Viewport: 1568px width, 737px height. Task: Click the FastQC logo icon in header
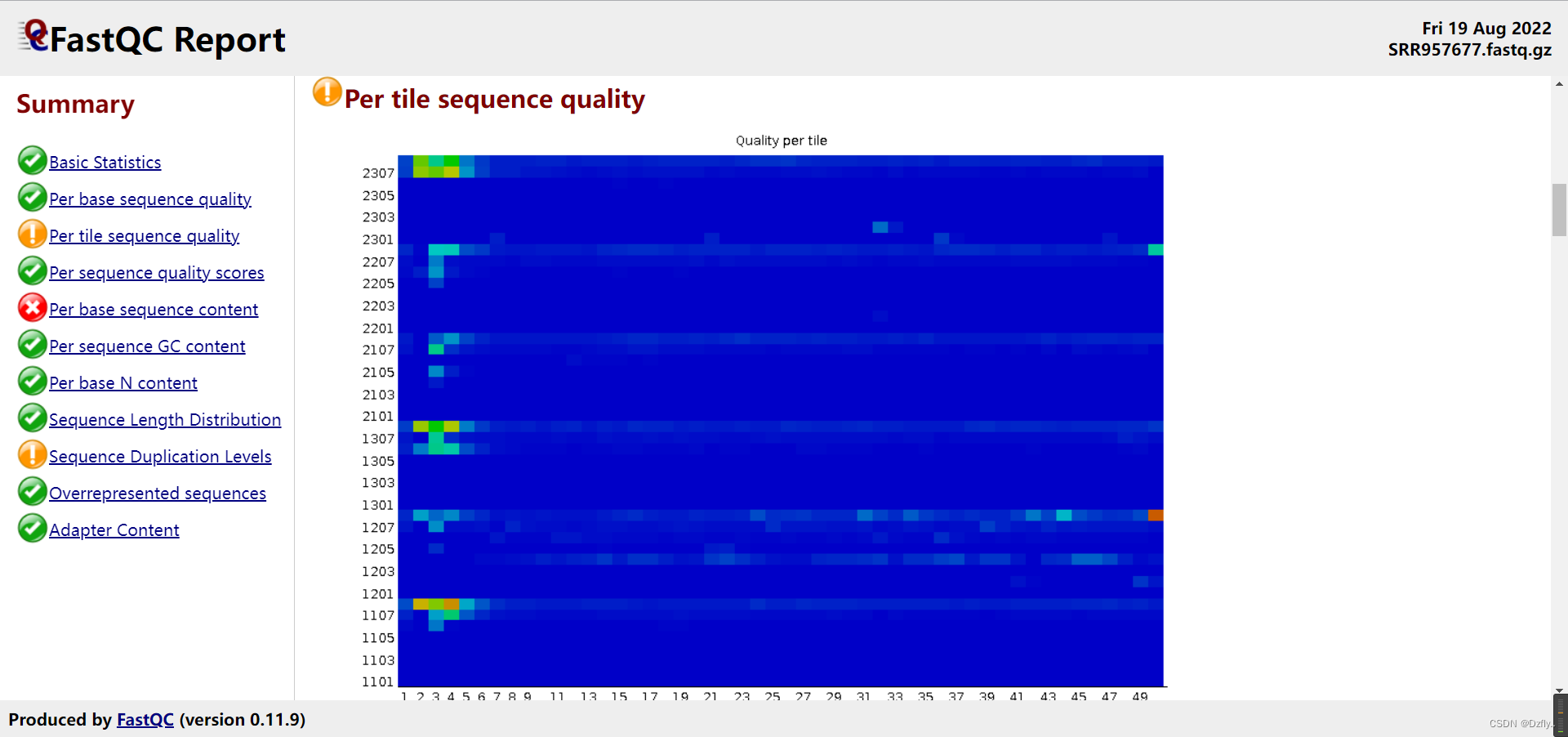click(x=33, y=37)
